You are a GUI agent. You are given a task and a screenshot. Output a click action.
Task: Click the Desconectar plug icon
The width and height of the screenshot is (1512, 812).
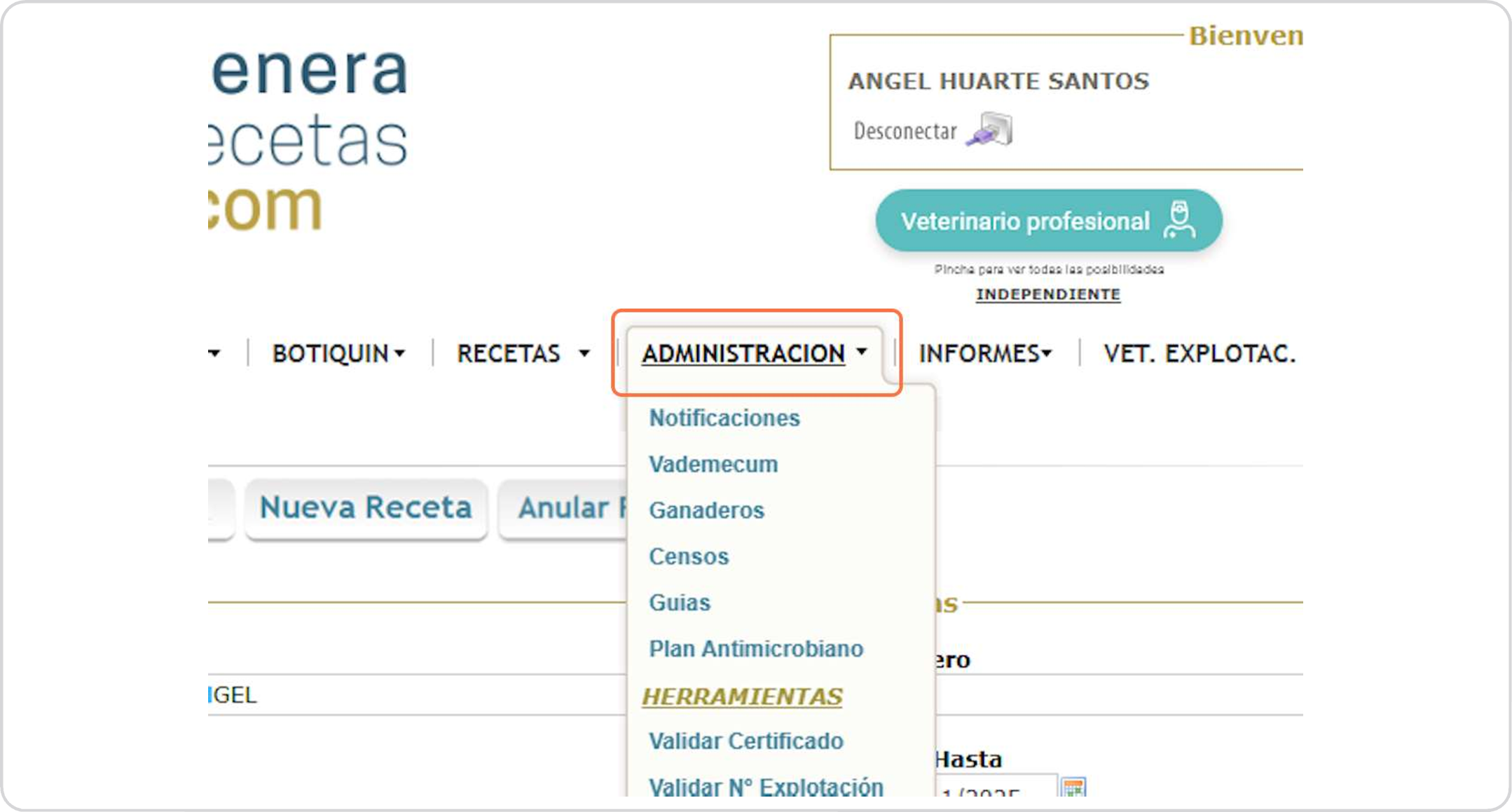(x=989, y=130)
